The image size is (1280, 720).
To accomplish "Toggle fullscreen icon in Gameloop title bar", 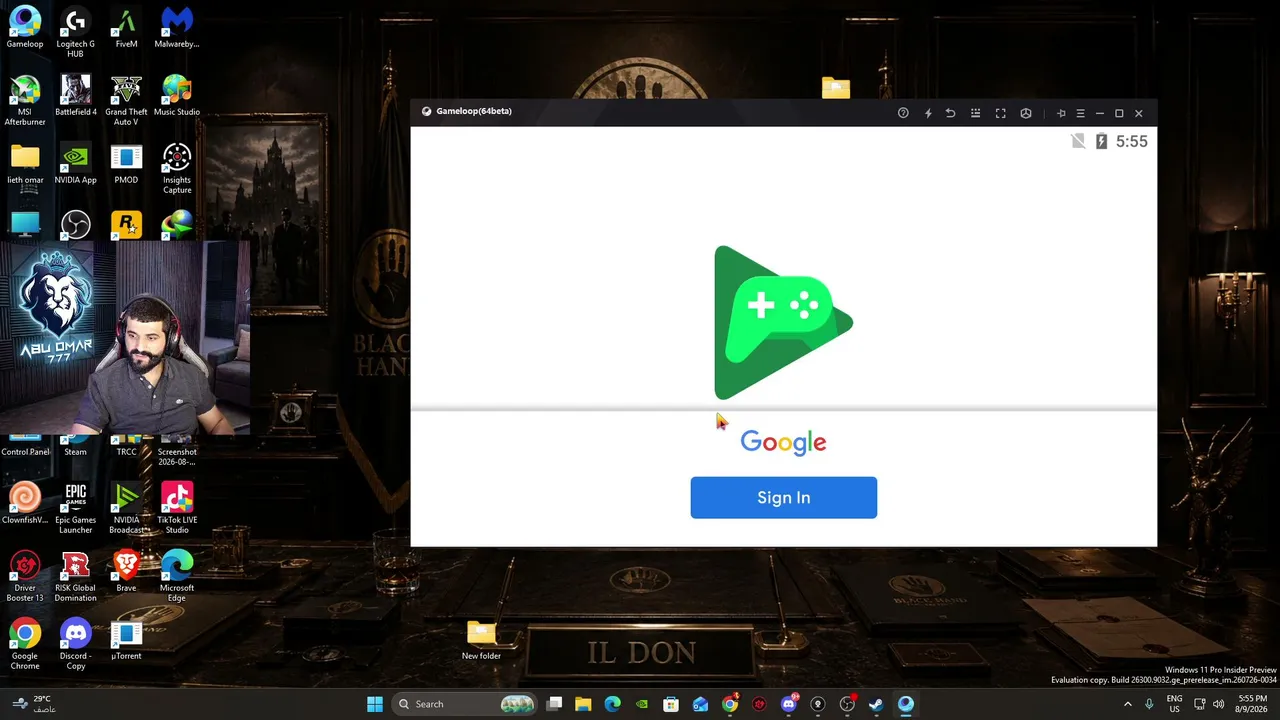I will click(1000, 113).
